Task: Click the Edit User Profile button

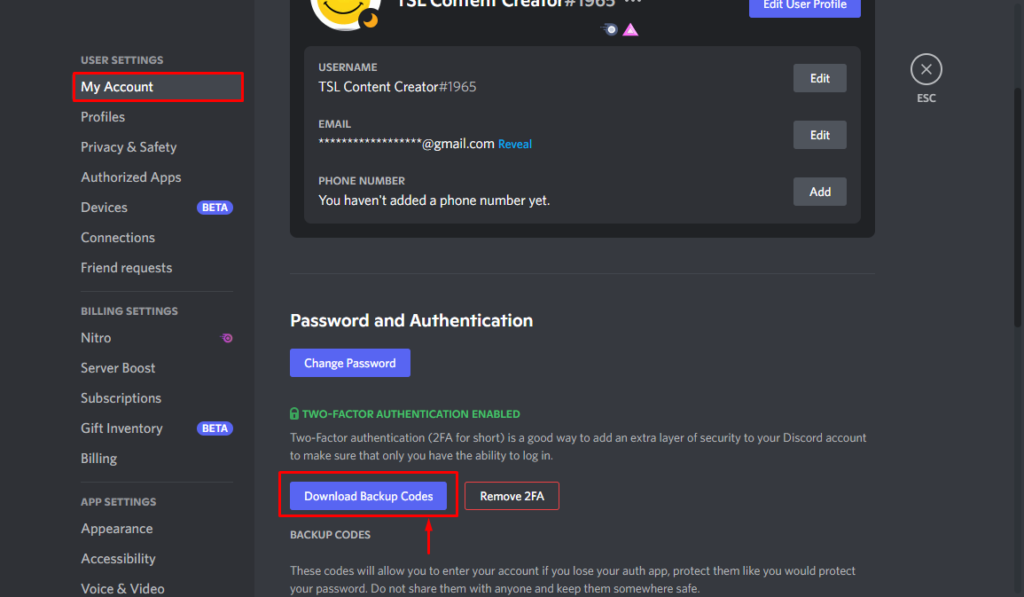Action: (x=804, y=8)
